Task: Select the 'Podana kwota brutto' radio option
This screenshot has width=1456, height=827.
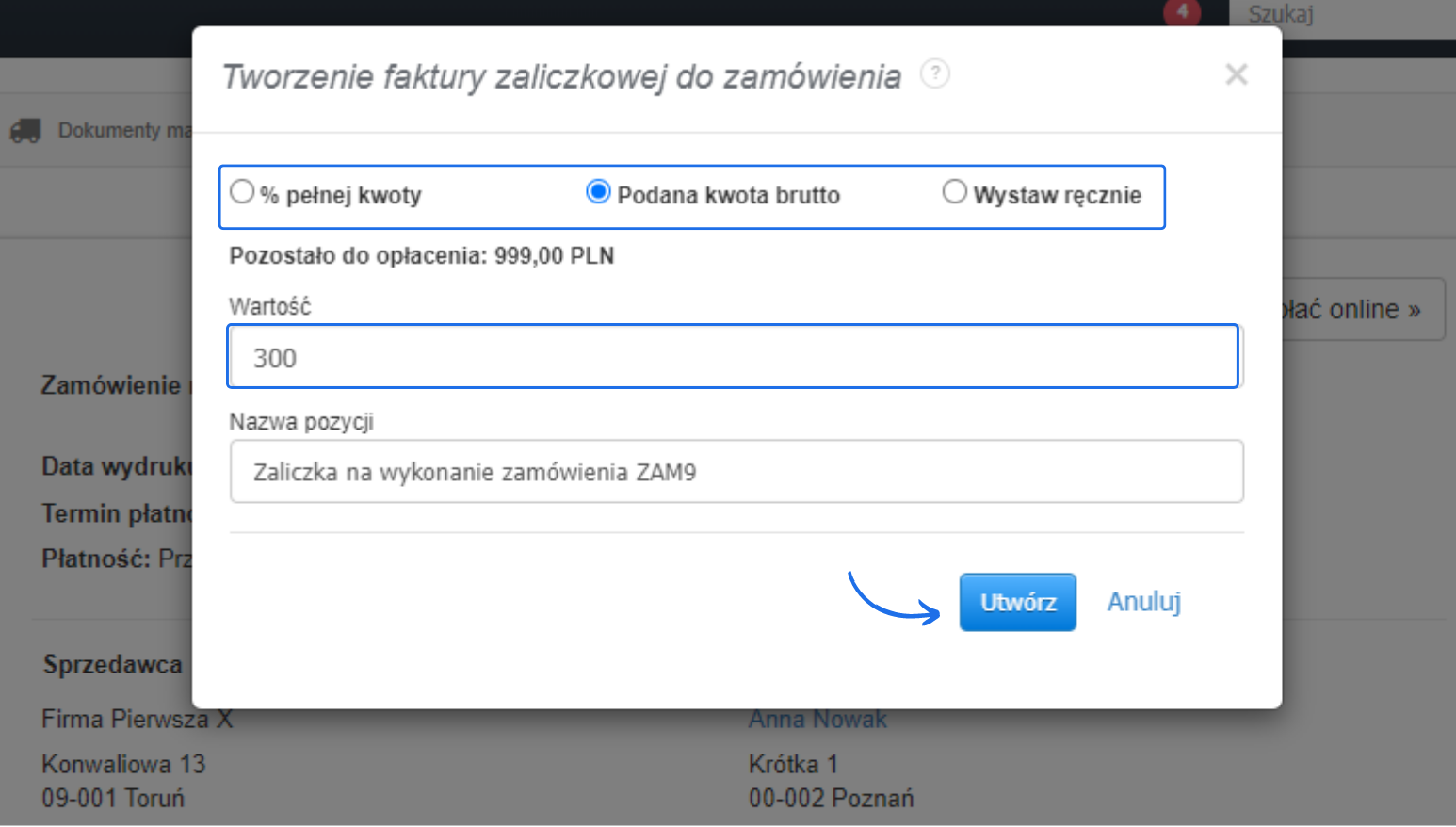Action: tap(598, 192)
